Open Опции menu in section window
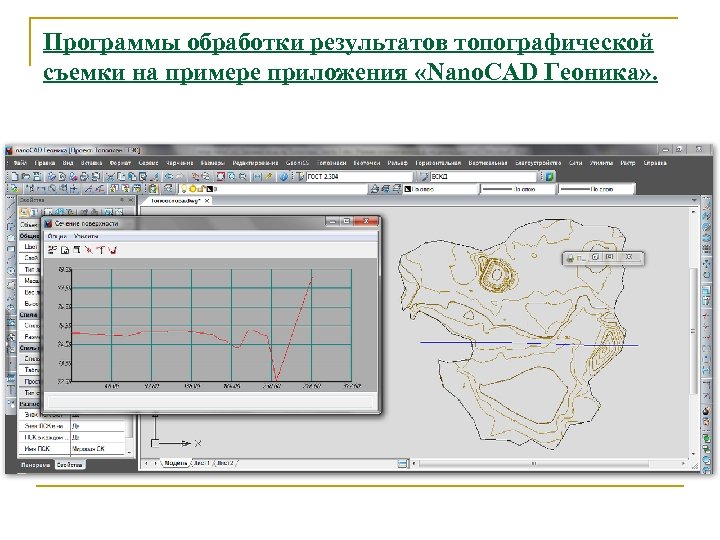Screen dimensions: 720x540 point(57,236)
